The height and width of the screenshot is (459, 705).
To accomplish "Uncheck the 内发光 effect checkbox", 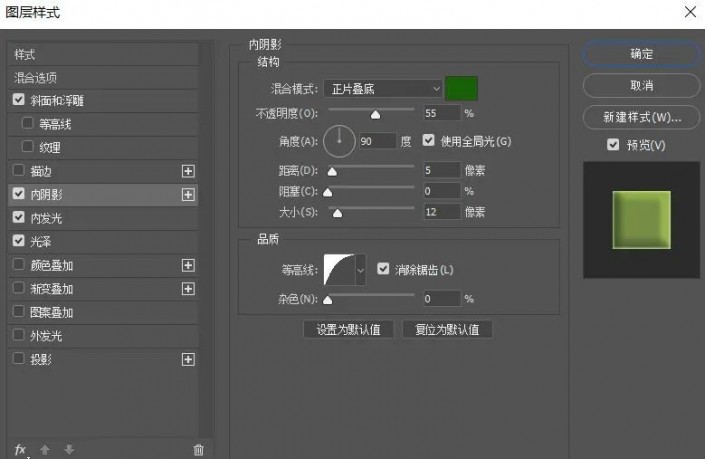I will [x=18, y=217].
